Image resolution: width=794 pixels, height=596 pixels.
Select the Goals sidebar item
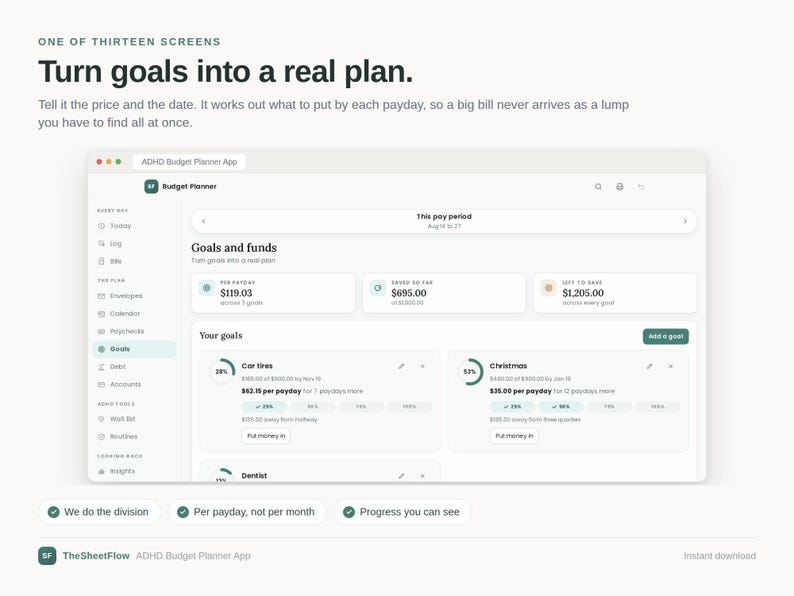click(x=134, y=349)
